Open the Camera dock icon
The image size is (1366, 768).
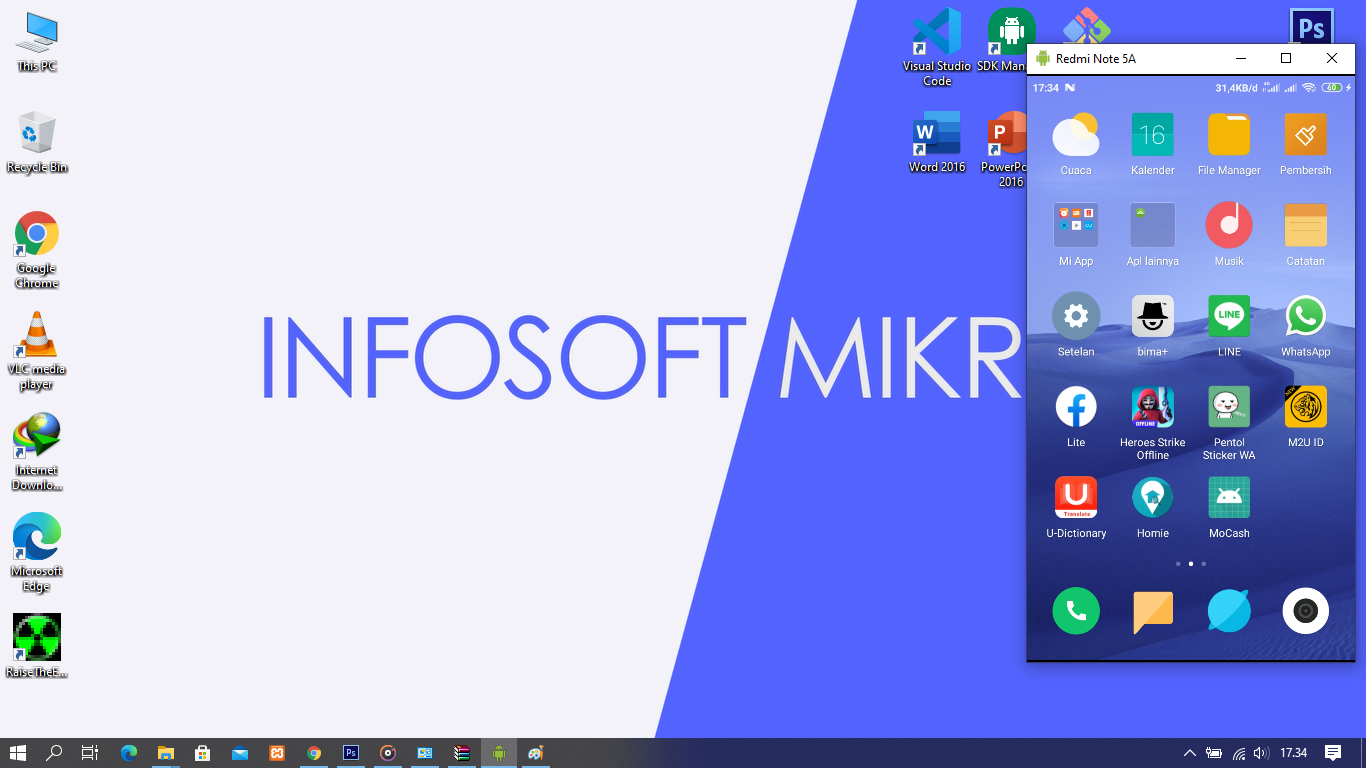1305,611
